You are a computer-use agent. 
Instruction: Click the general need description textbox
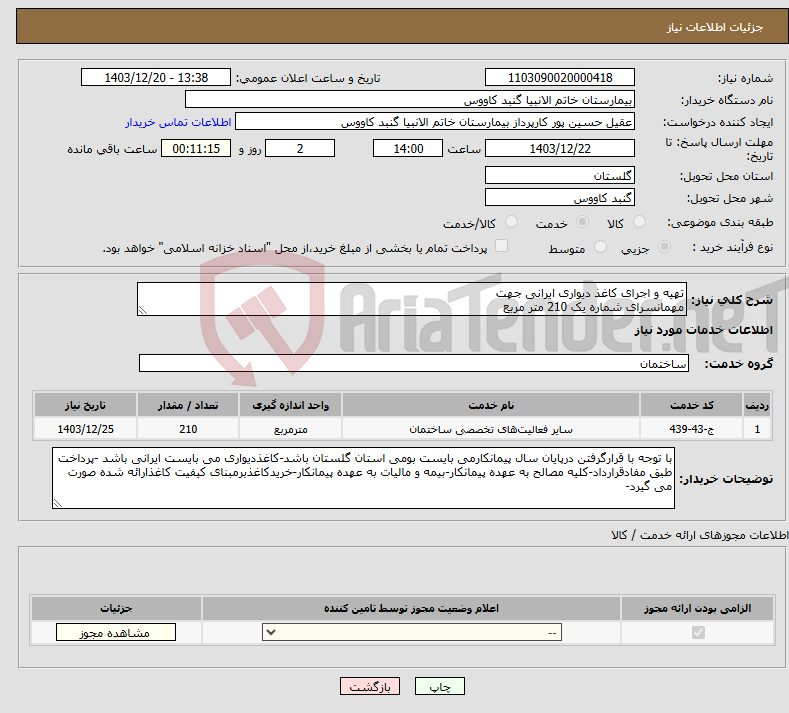pyautogui.click(x=412, y=299)
